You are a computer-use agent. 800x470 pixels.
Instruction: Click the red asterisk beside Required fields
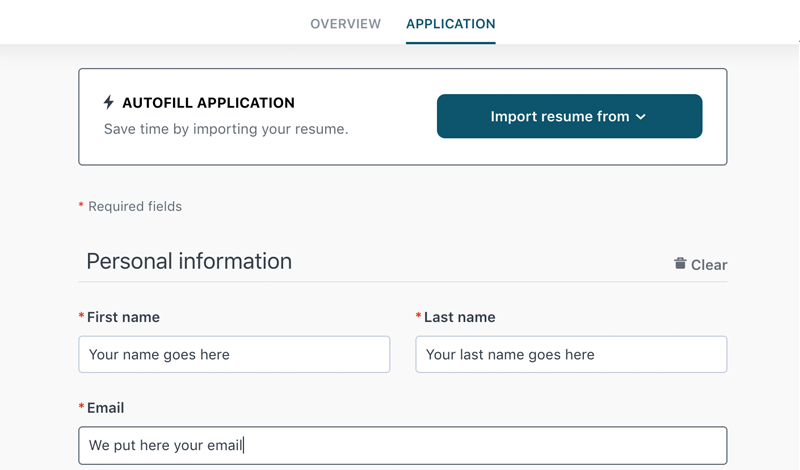81,205
